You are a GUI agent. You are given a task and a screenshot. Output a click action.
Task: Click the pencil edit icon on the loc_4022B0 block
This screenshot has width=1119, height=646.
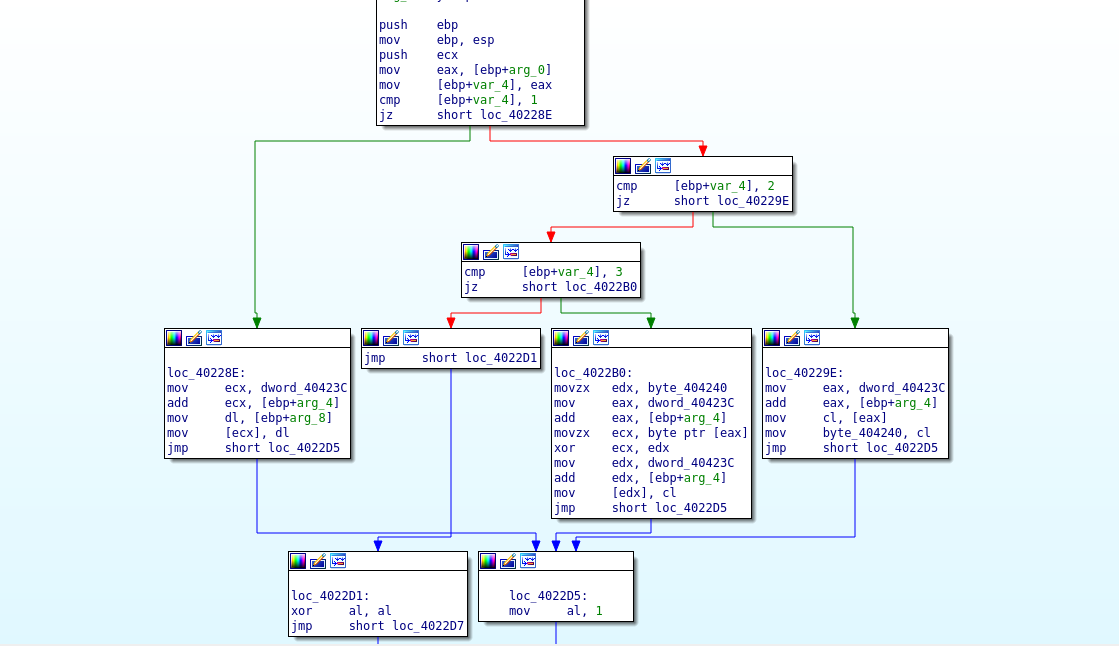pos(581,338)
